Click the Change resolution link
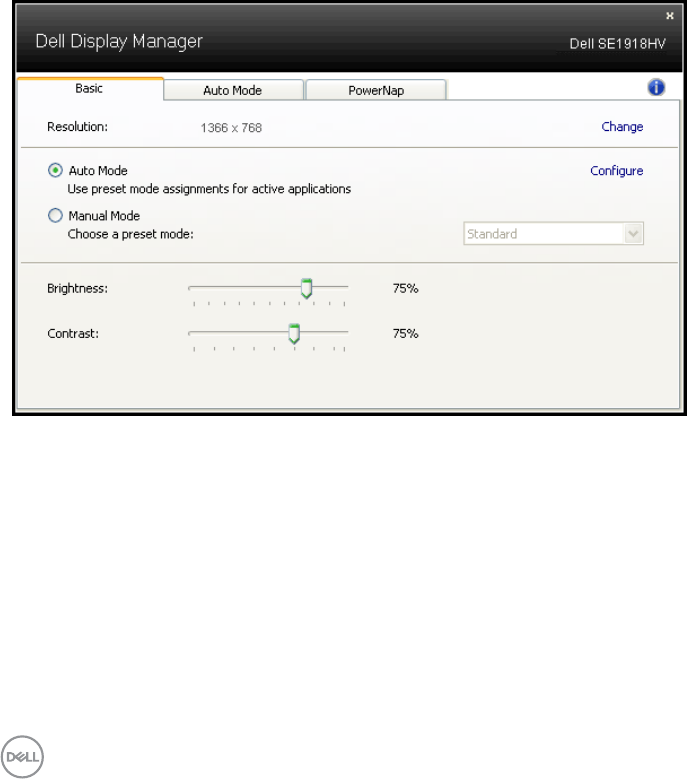The width and height of the screenshot is (687, 779). click(x=622, y=127)
